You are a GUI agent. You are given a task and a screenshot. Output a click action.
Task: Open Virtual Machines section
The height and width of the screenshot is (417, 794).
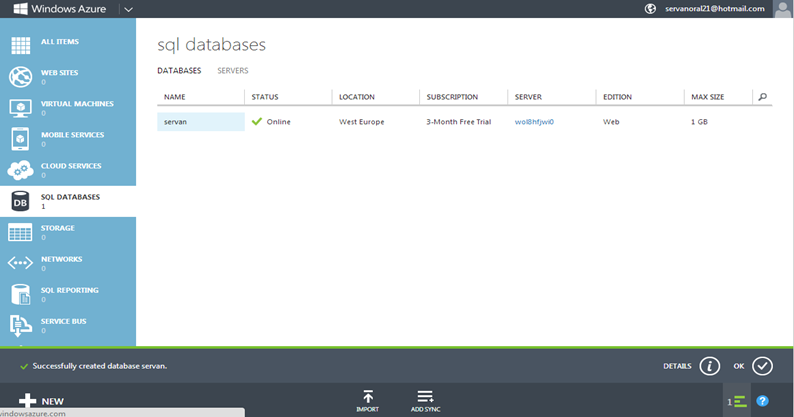(77, 103)
